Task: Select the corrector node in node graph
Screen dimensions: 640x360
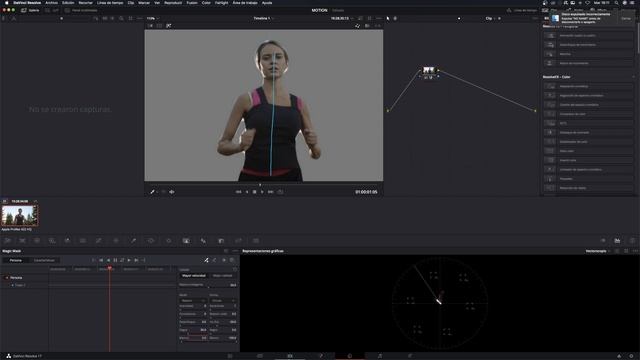Action: 429,71
